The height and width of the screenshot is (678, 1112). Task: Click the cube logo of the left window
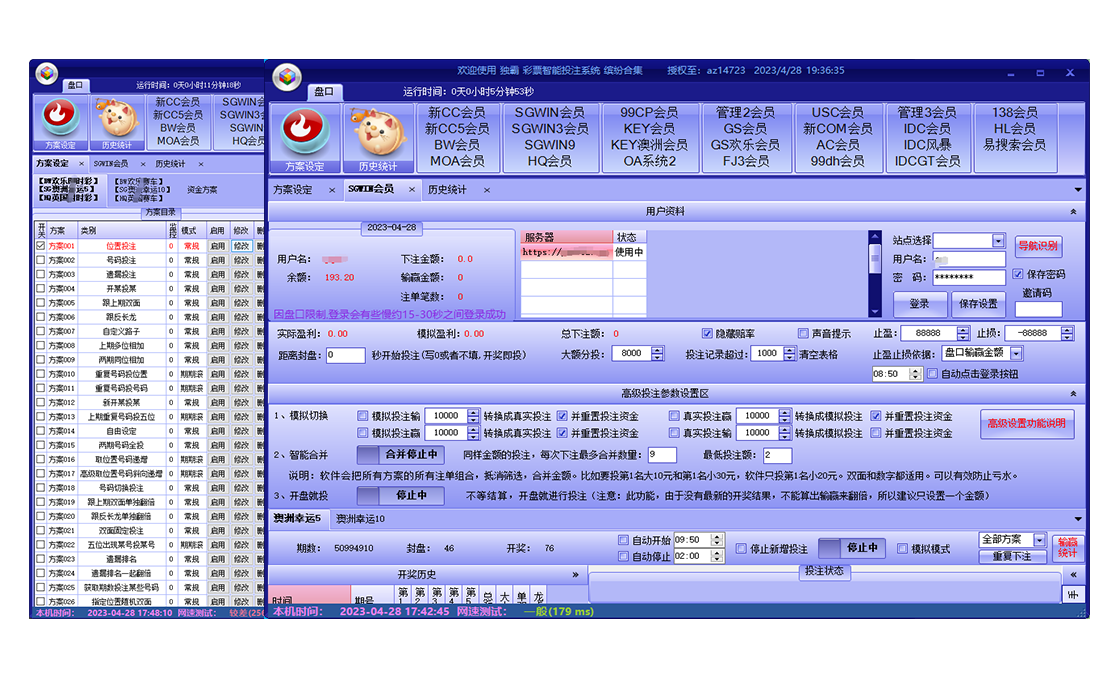click(47, 73)
